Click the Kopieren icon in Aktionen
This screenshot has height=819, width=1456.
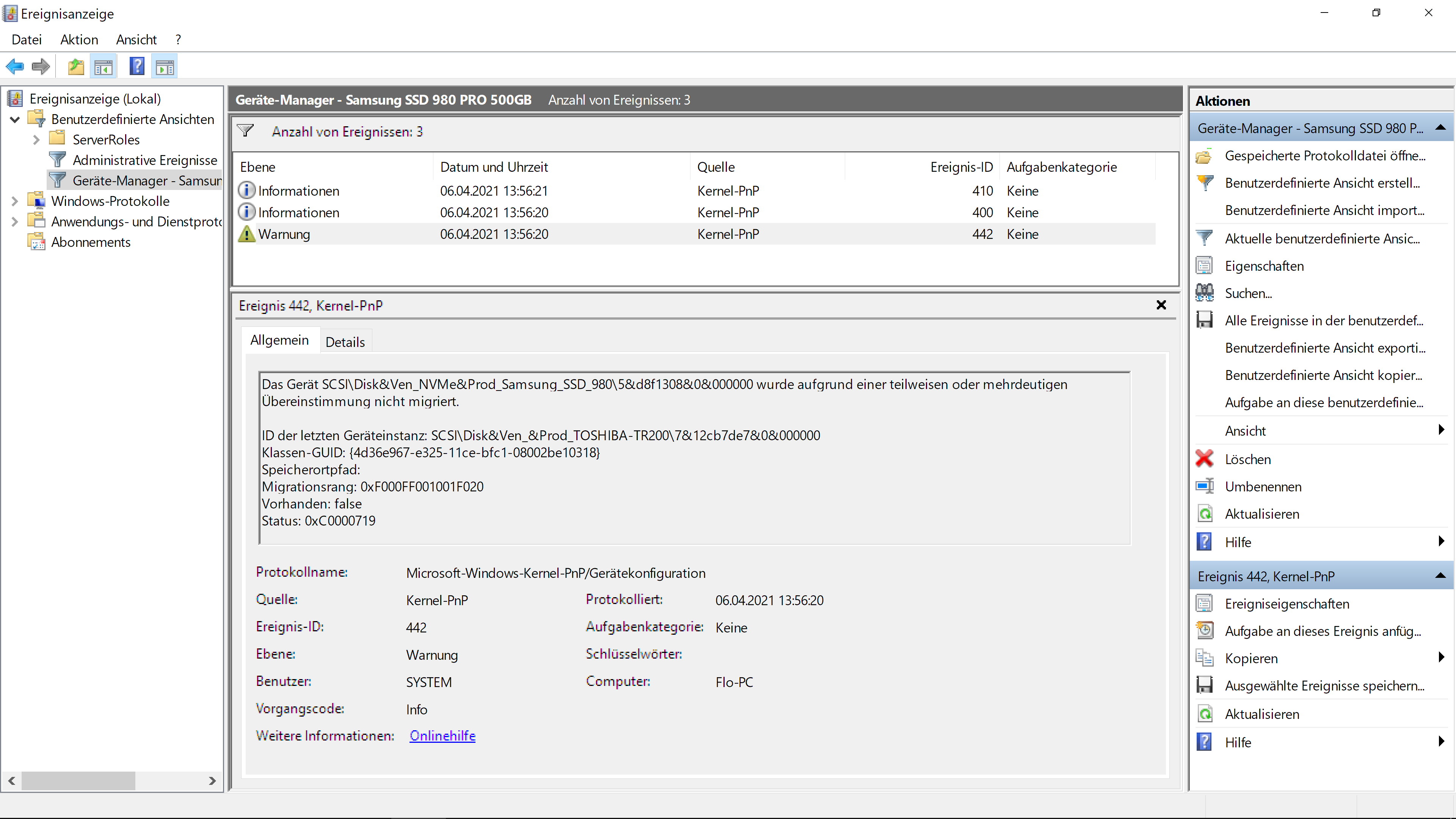point(1205,658)
